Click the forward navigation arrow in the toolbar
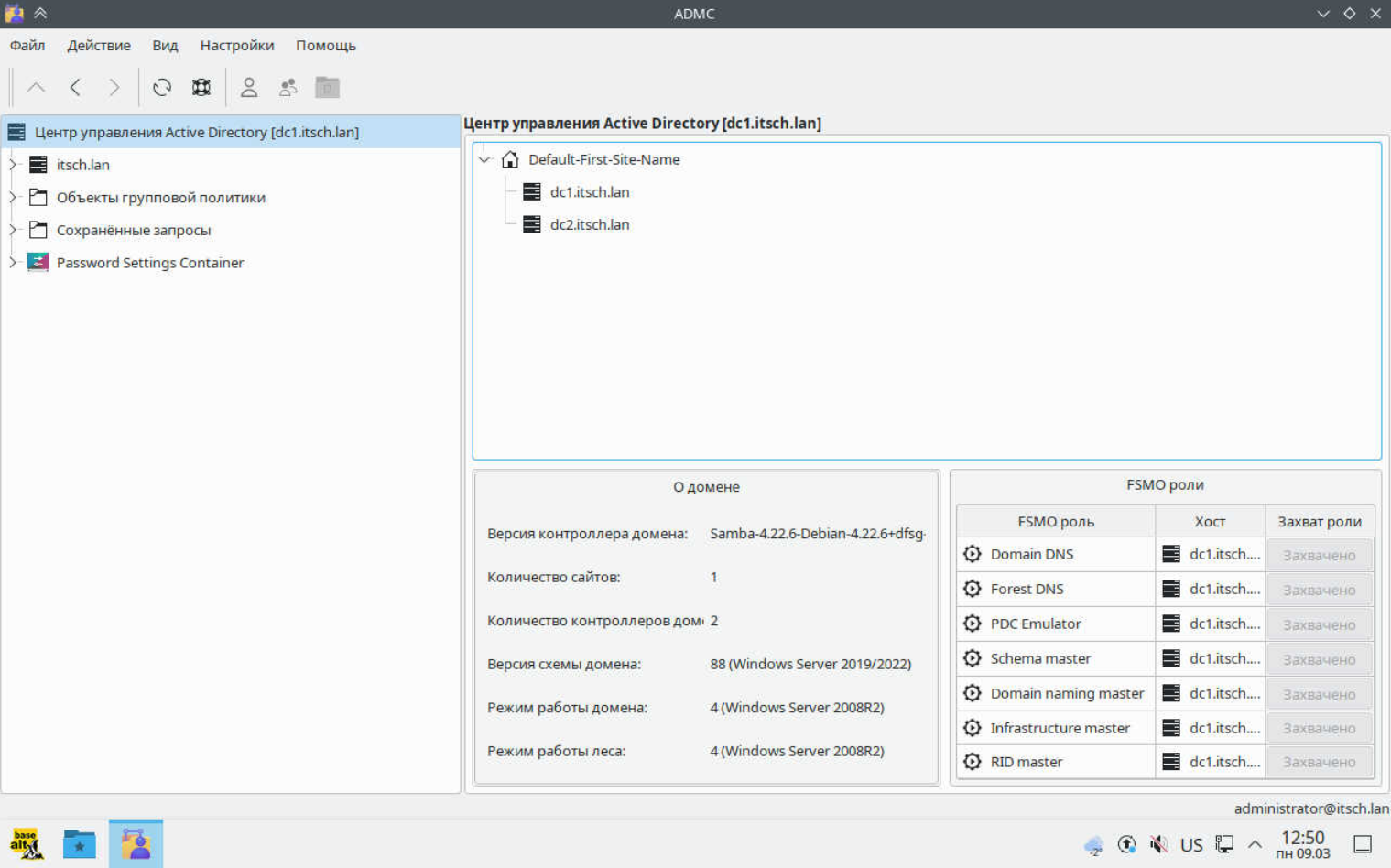The image size is (1391, 868). [114, 88]
